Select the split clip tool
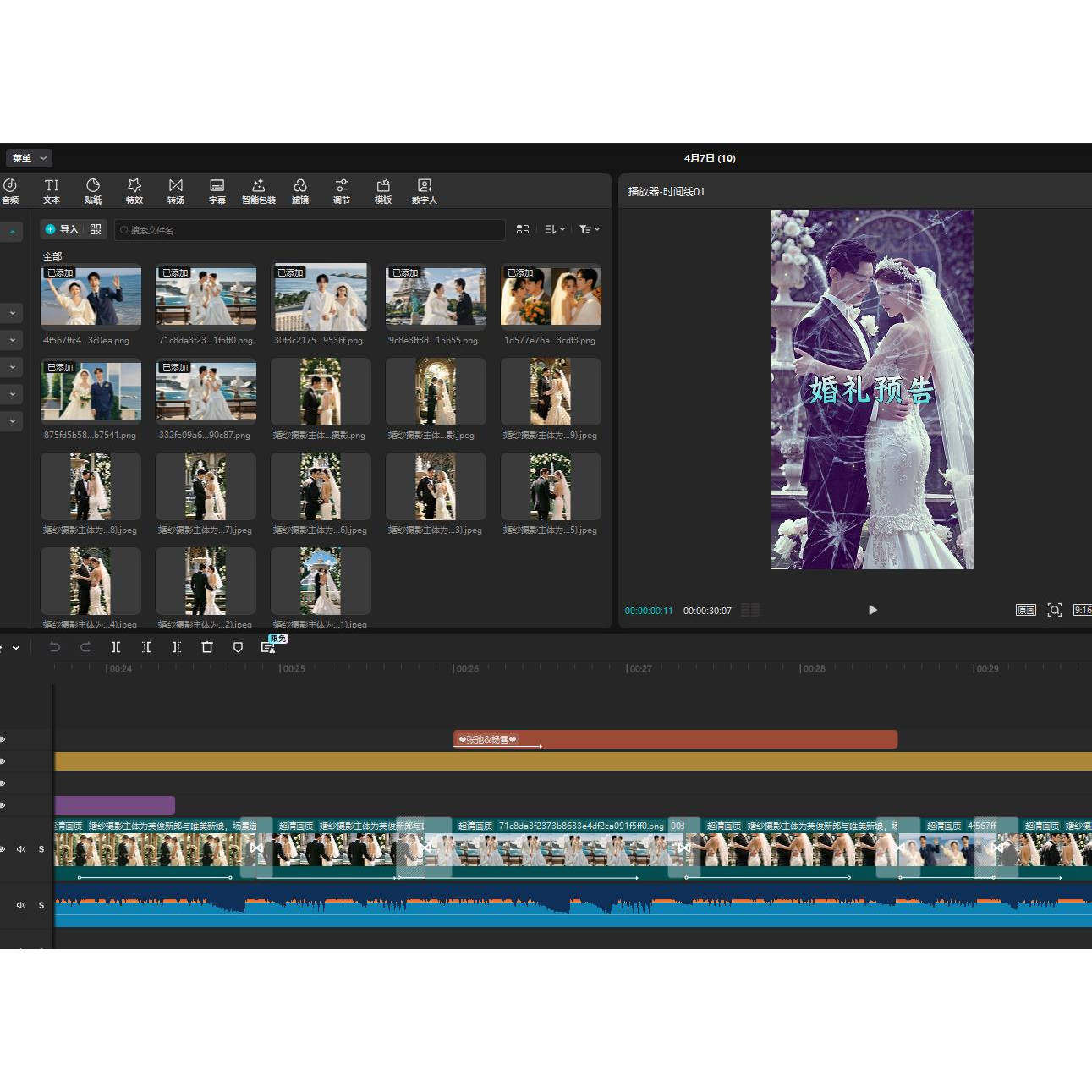The height and width of the screenshot is (1092, 1092). coord(116,647)
